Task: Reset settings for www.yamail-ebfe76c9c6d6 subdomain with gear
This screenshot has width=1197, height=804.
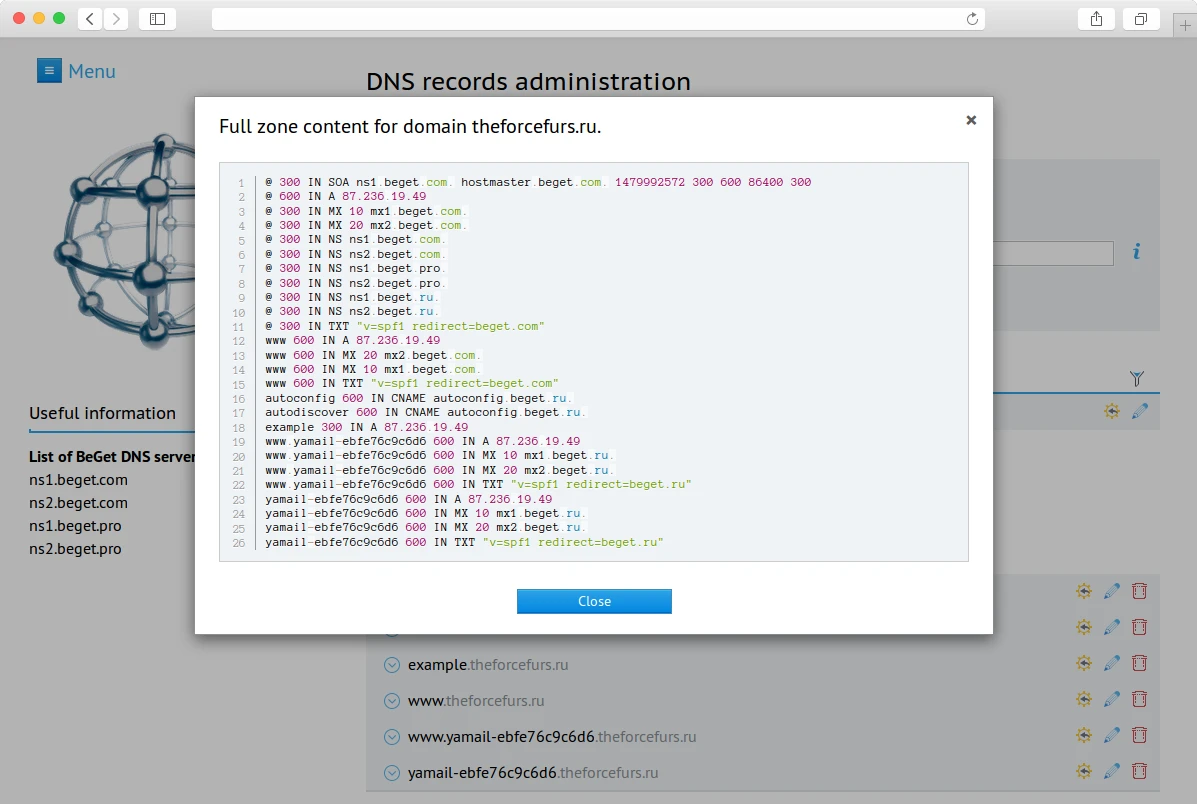Action: point(1083,735)
